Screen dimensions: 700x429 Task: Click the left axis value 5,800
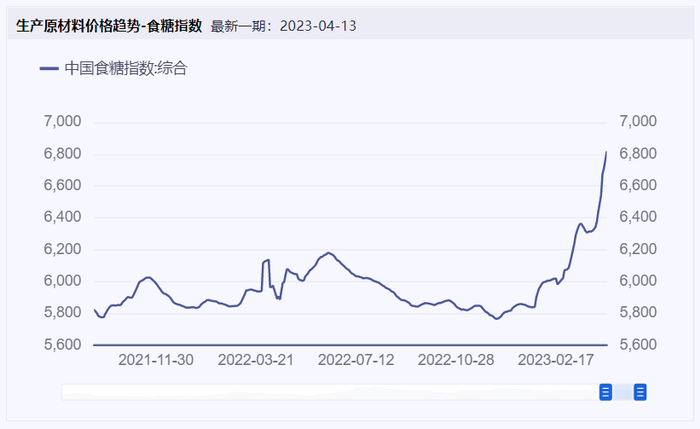pos(62,312)
